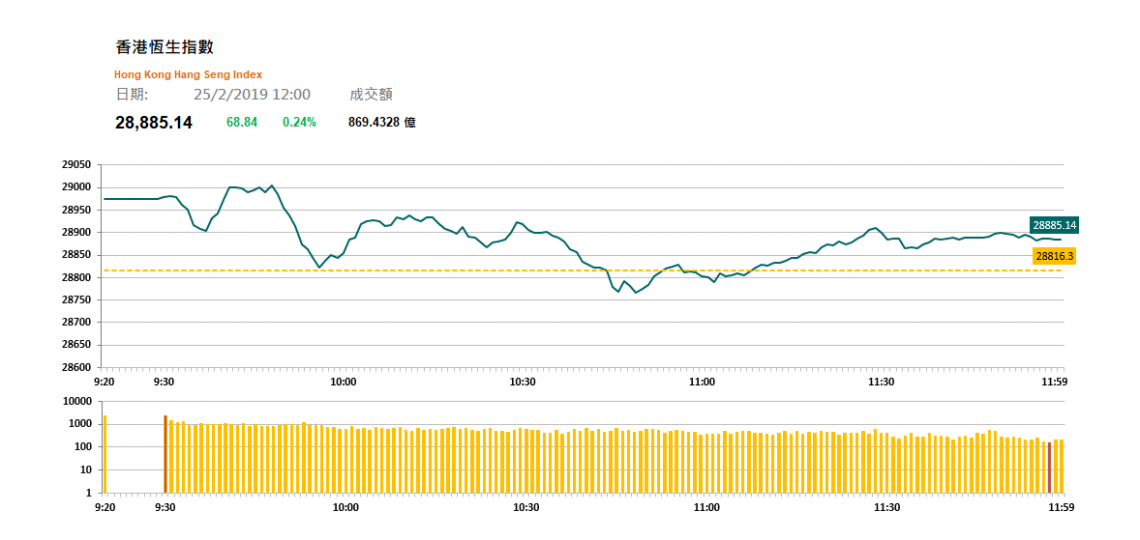Click the 29000 y-axis label
The width and height of the screenshot is (1140, 540).
point(77,188)
